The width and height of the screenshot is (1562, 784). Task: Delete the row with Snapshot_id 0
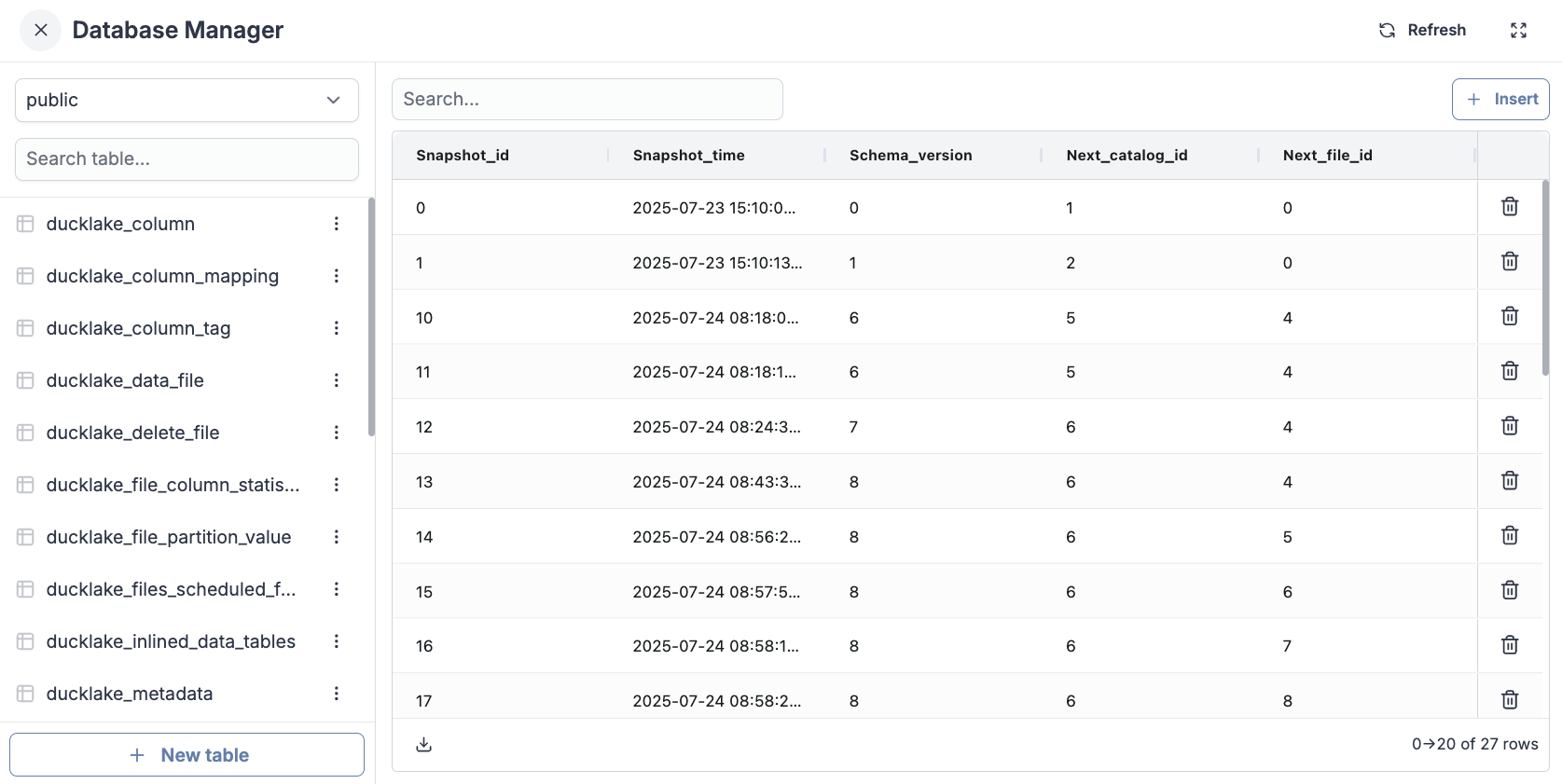point(1510,207)
